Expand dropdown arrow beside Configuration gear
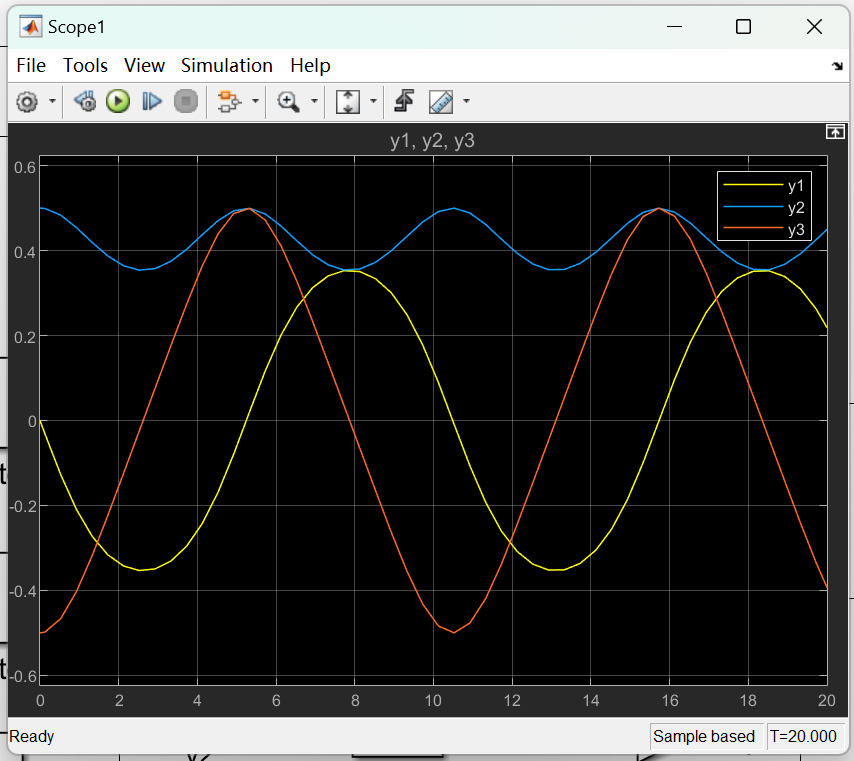Screen dimensions: 854x761 [52, 101]
